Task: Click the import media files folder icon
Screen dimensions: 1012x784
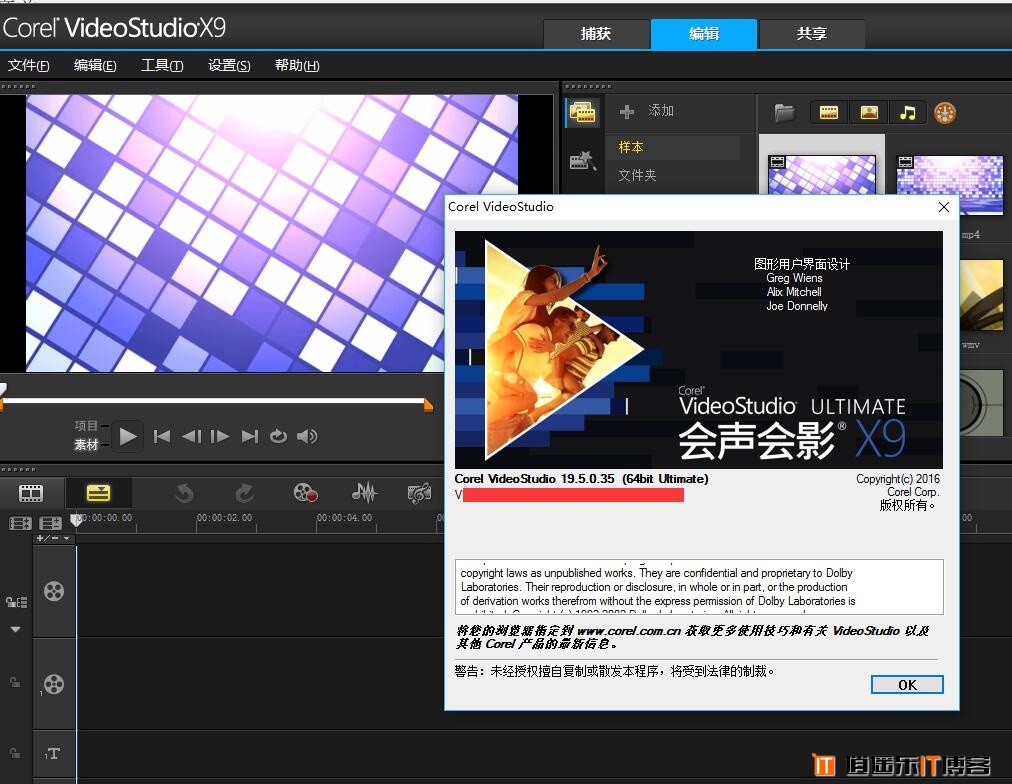Action: 785,113
